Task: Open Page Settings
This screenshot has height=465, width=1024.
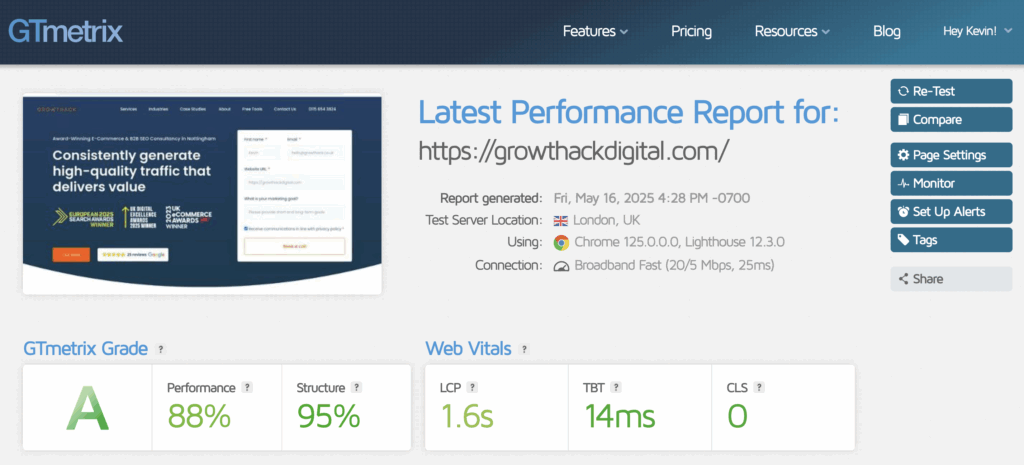Action: [951, 155]
